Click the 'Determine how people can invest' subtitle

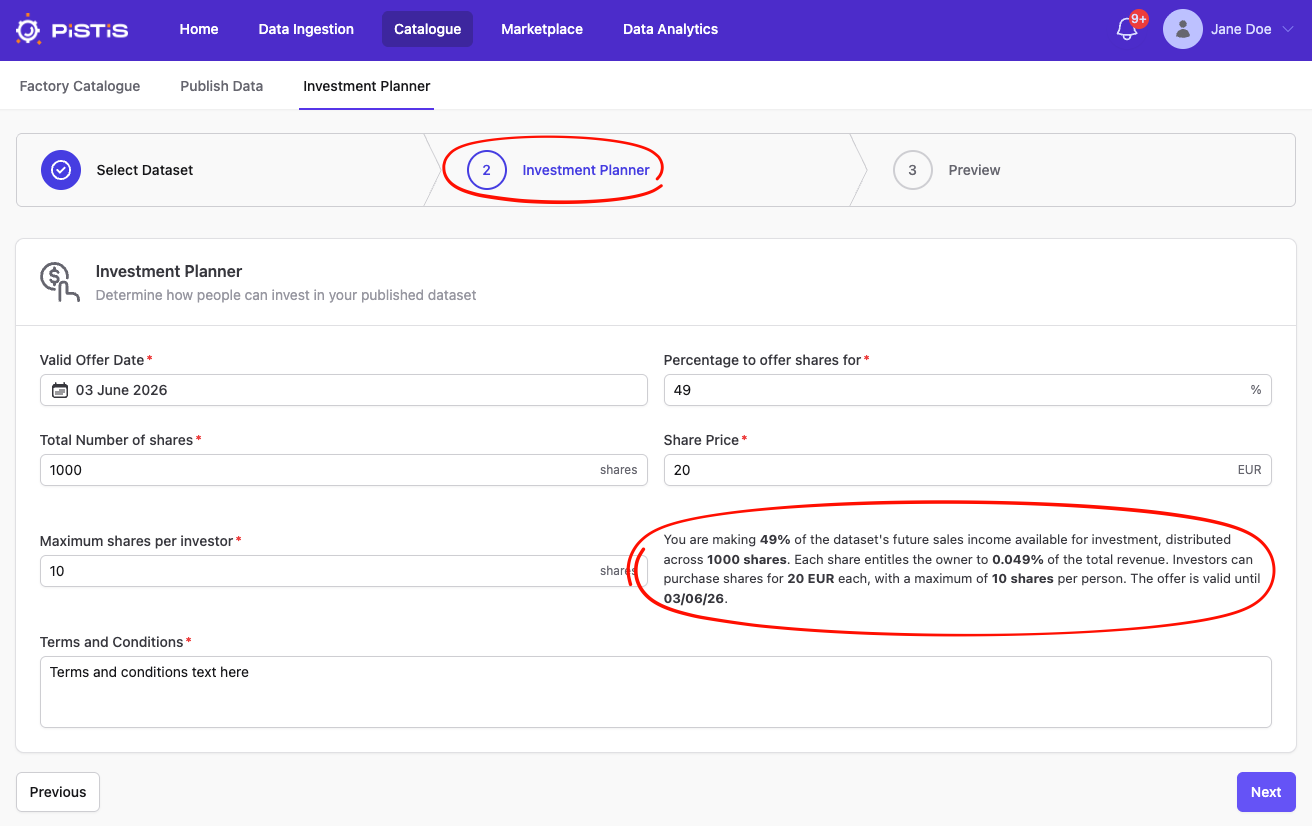tap(286, 295)
